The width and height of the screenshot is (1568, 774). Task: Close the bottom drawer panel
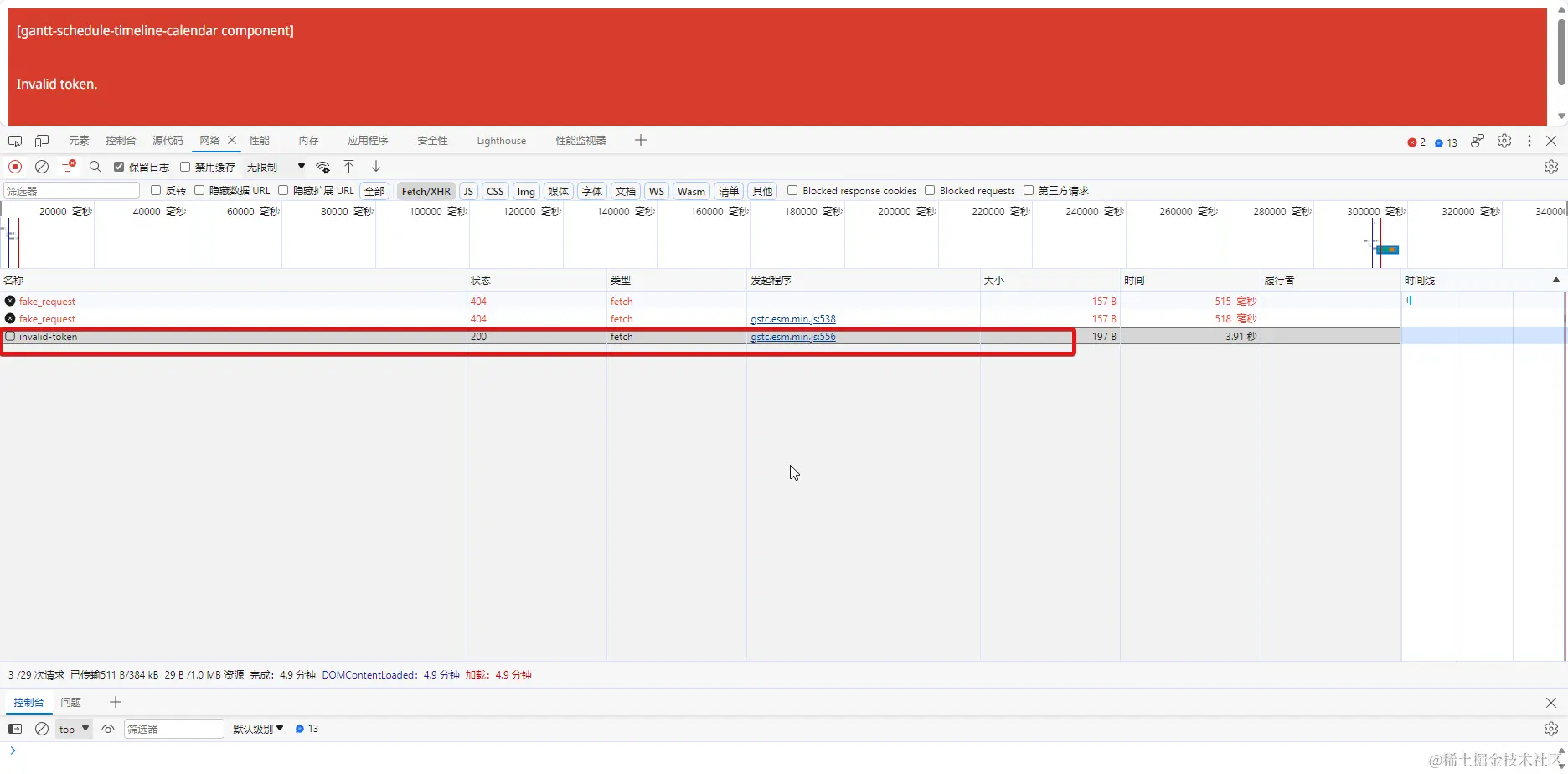pos(1551,703)
